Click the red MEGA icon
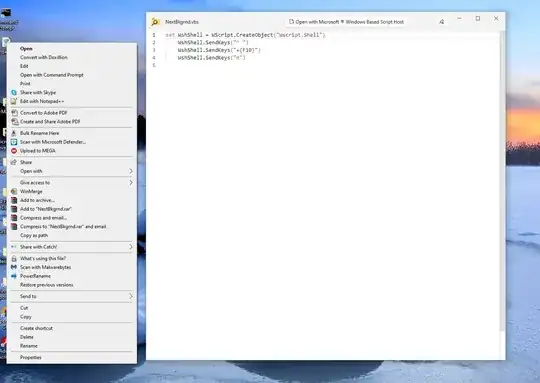Image resolution: width=540 pixels, height=383 pixels. tap(14, 151)
